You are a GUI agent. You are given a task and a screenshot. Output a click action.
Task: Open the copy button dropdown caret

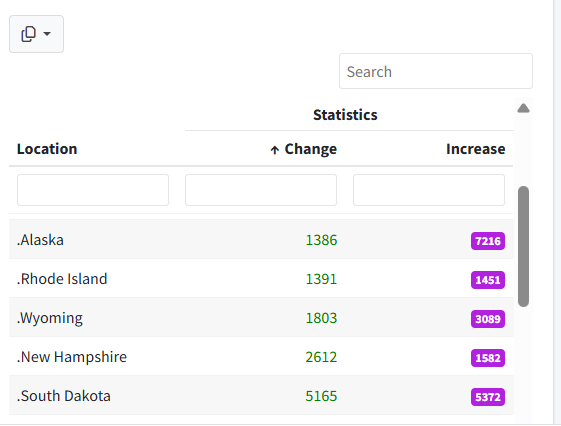pyautogui.click(x=47, y=34)
